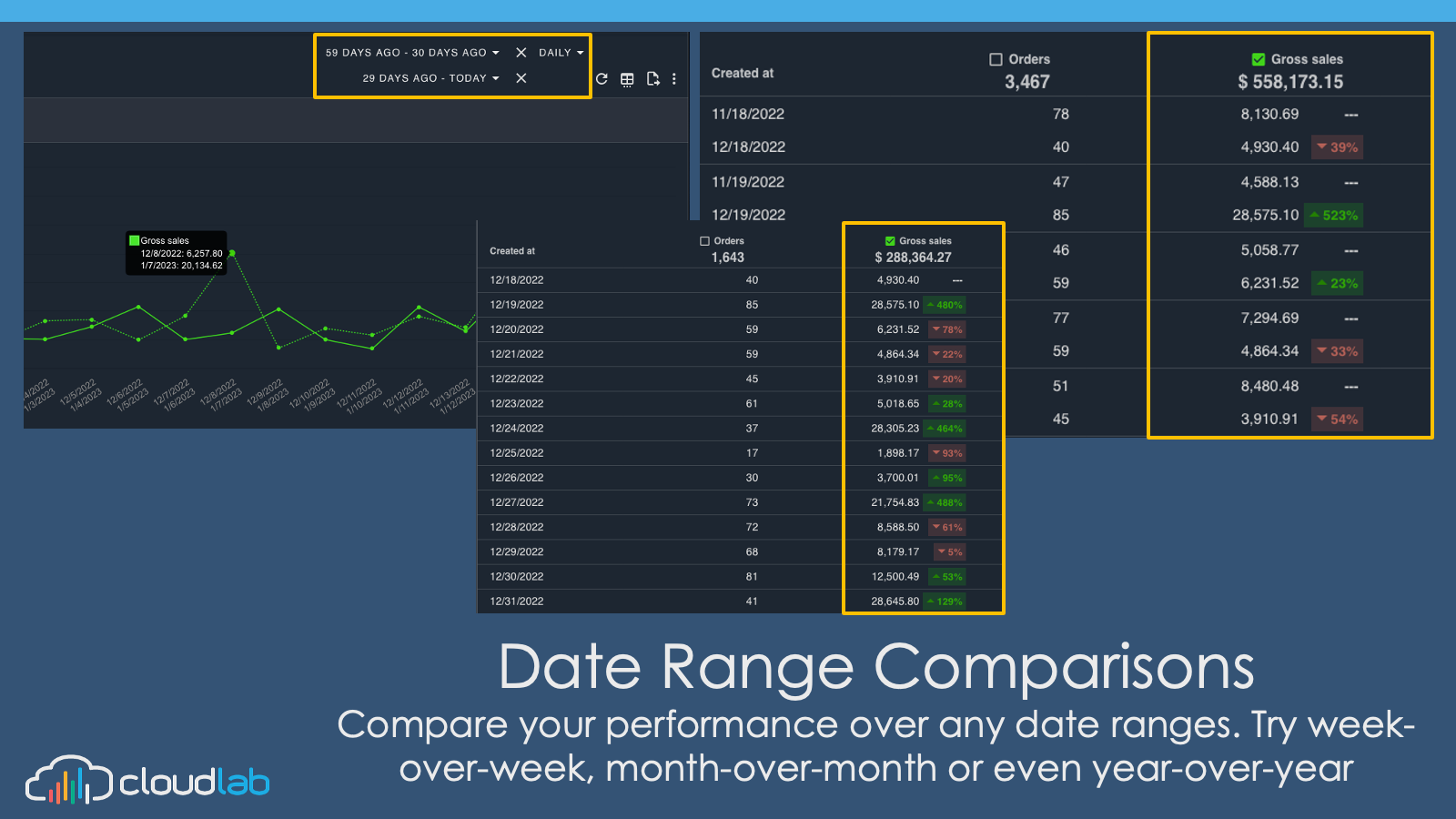Uncheck Gross sales above $288,364.27
The height and width of the screenshot is (819, 1456).
point(890,241)
